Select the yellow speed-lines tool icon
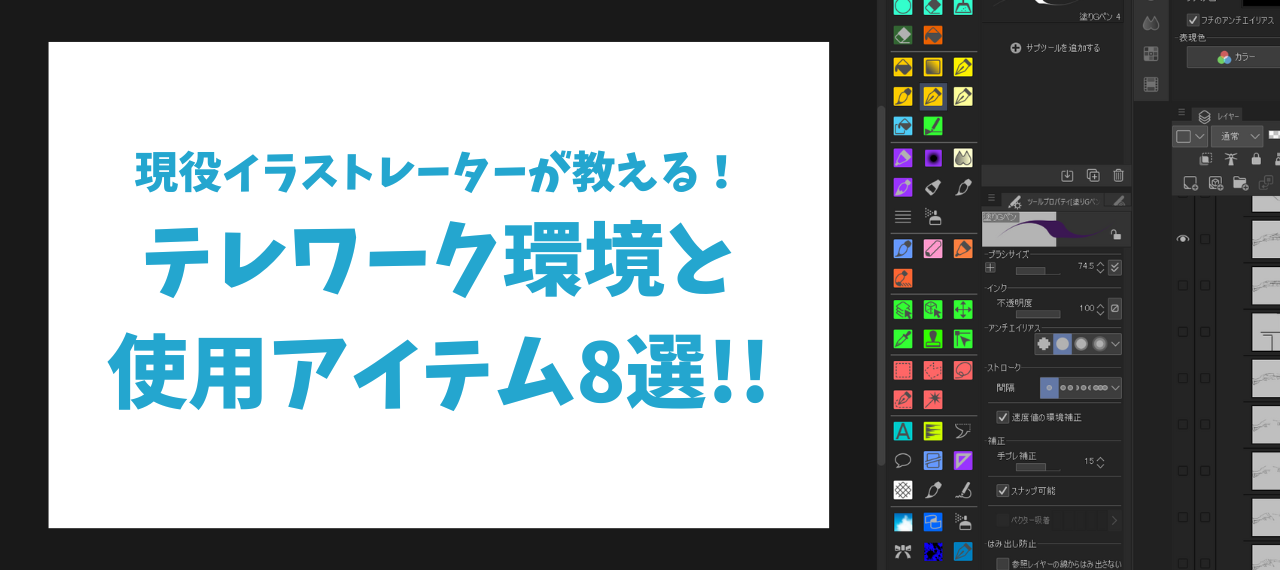The width and height of the screenshot is (1280, 570). [x=933, y=431]
